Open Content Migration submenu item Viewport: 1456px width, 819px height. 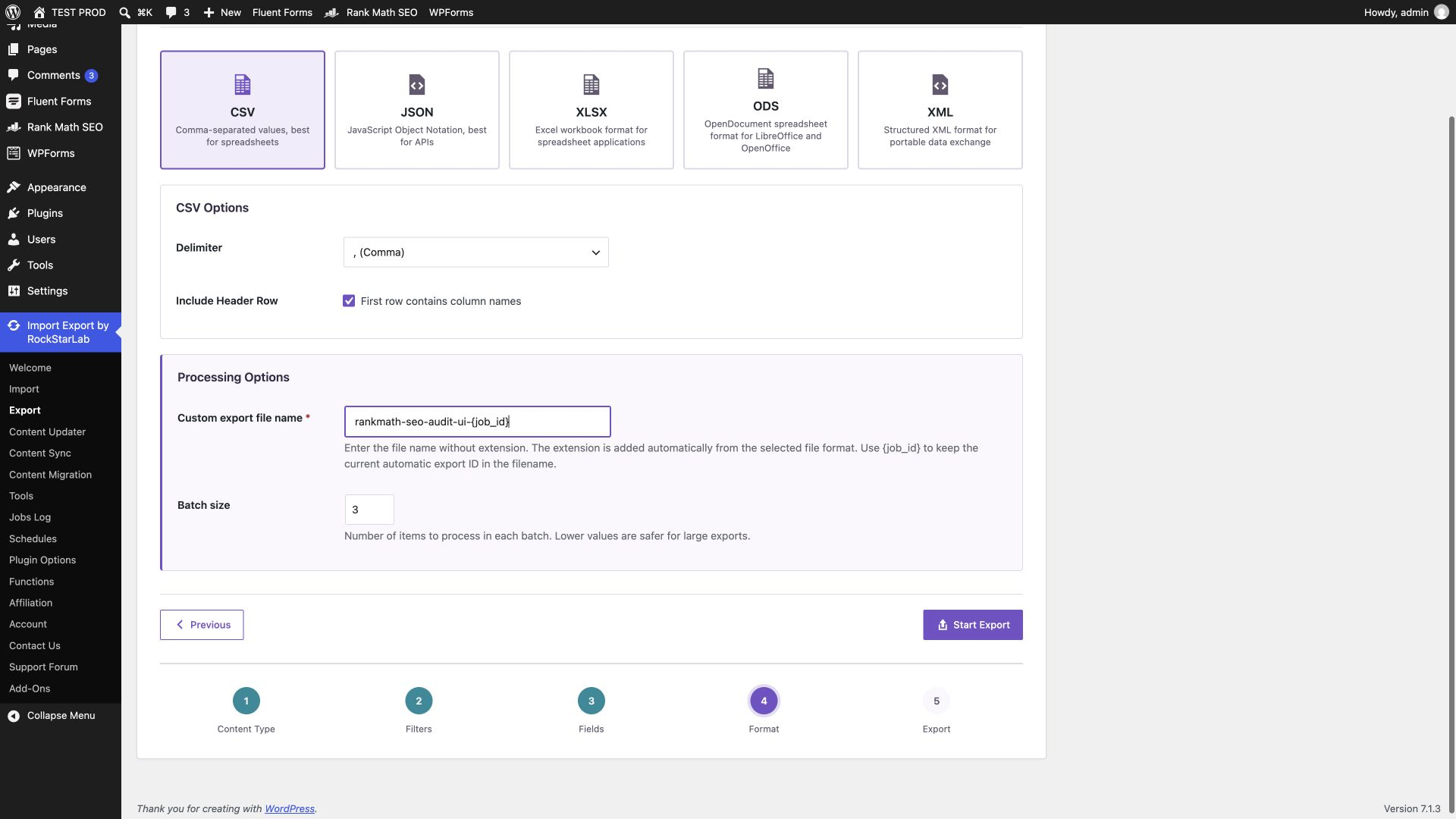[x=50, y=475]
